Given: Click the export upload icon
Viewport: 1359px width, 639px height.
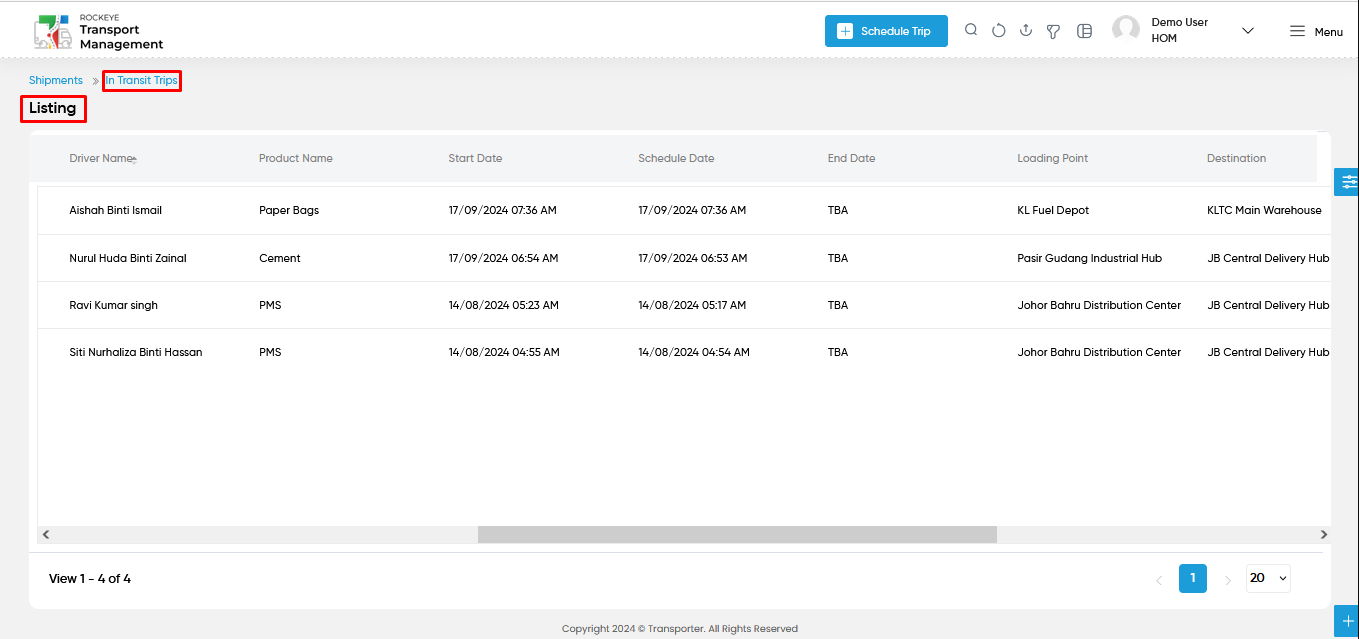Looking at the screenshot, I should 1025,31.
